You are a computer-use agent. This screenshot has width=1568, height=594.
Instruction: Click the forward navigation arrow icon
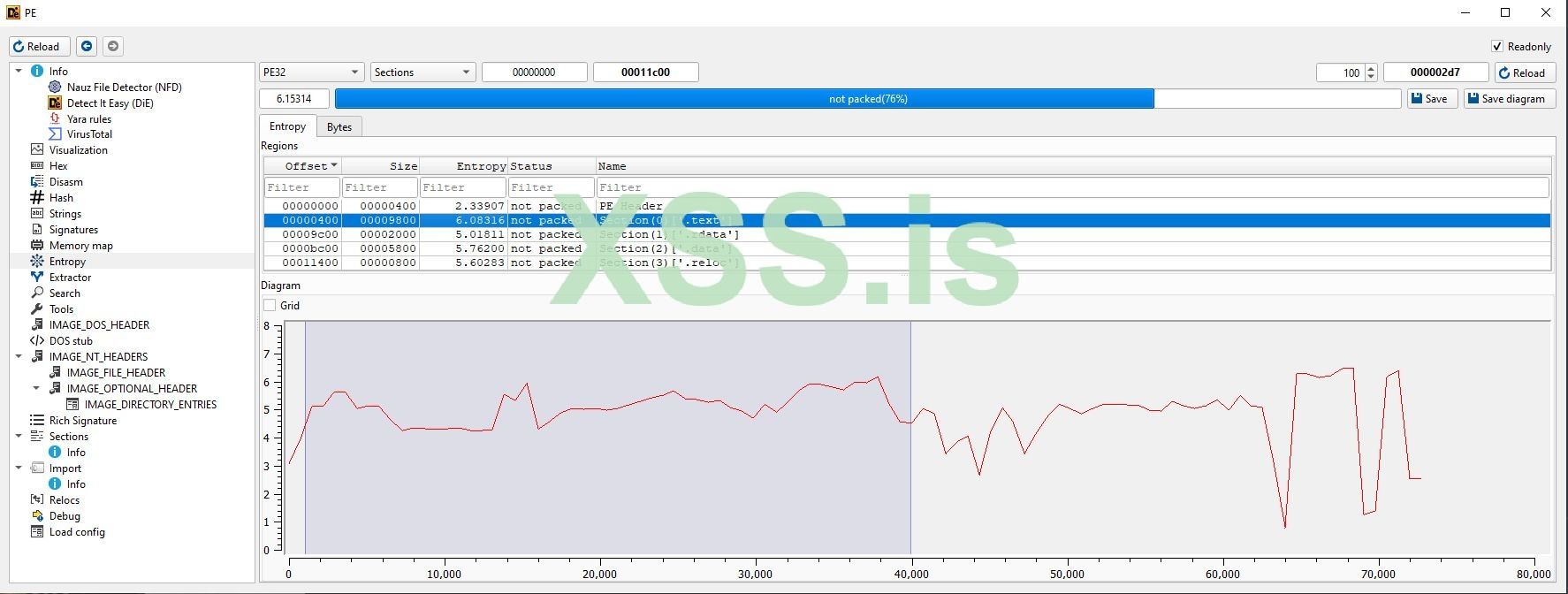click(x=113, y=46)
